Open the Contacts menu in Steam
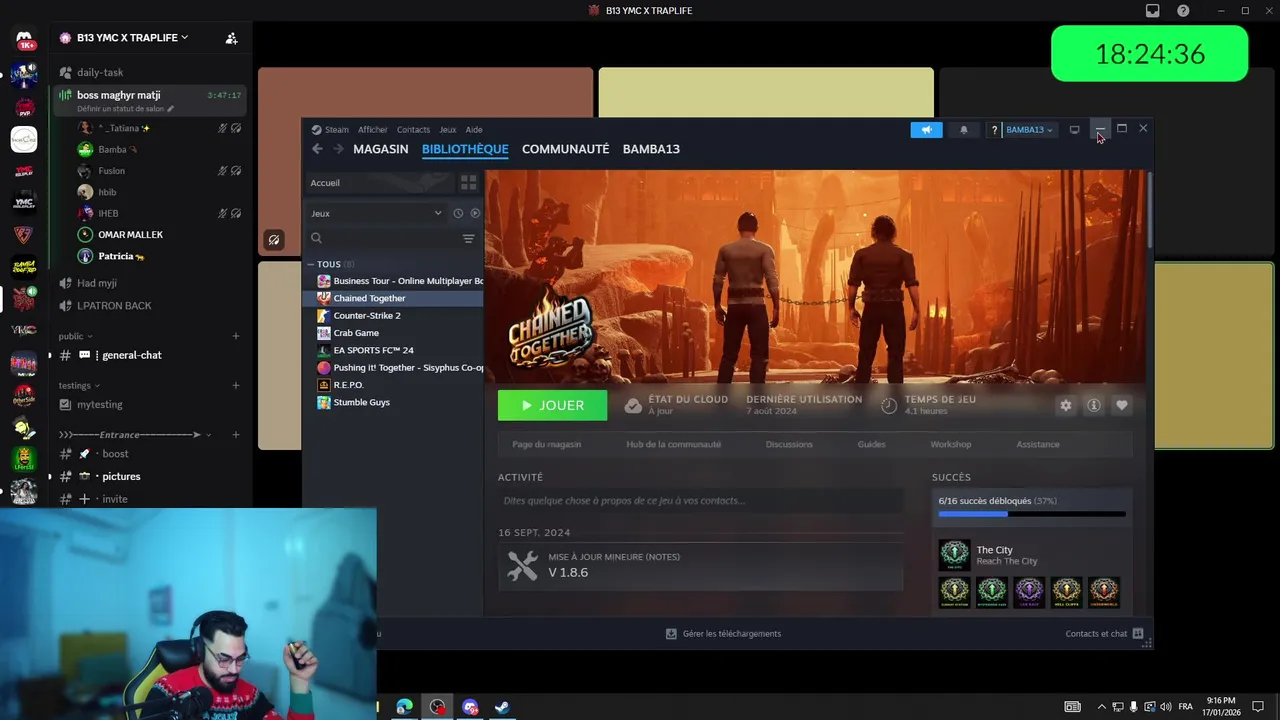 pyautogui.click(x=413, y=130)
